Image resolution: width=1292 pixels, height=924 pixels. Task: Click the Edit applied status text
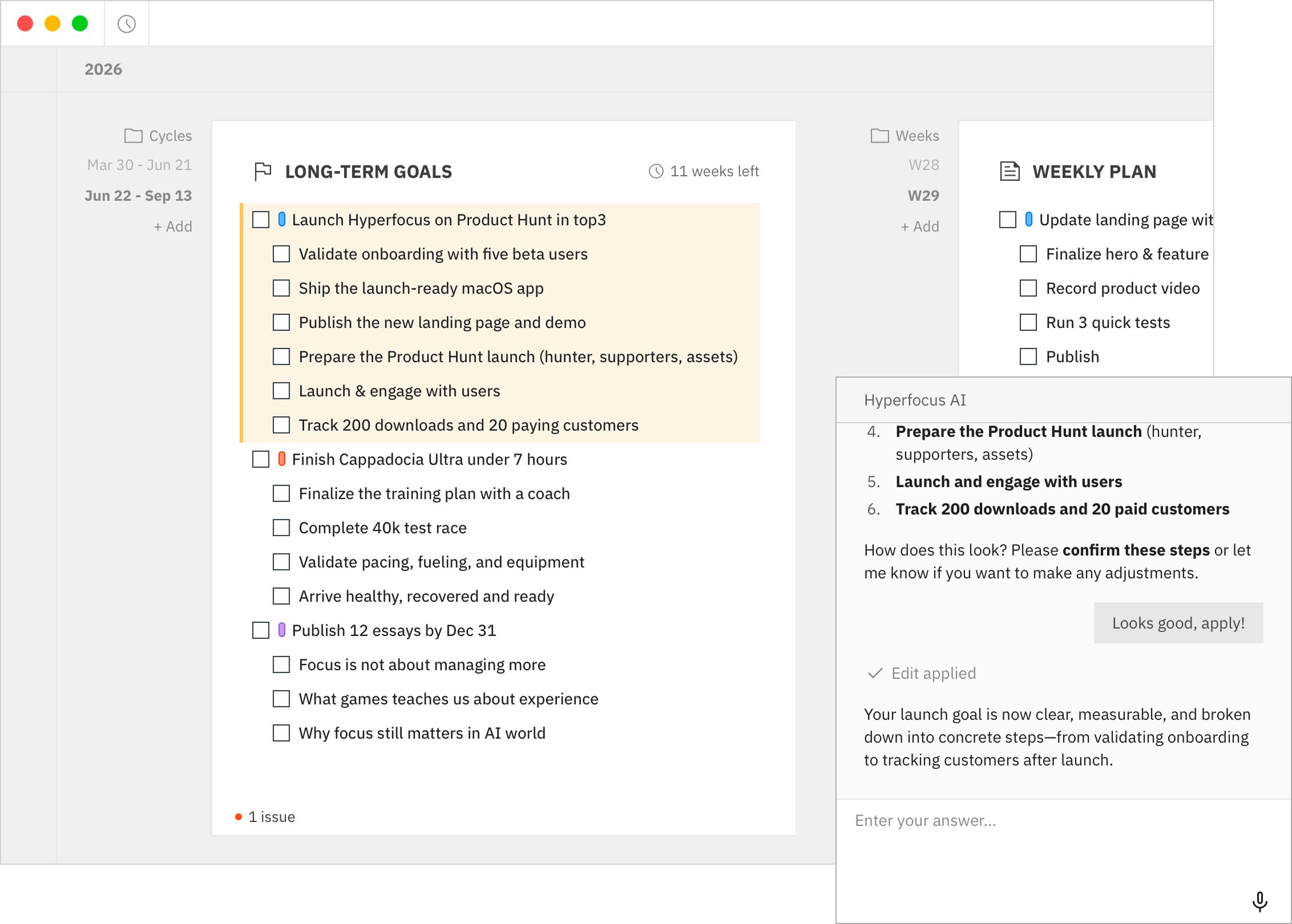point(934,674)
